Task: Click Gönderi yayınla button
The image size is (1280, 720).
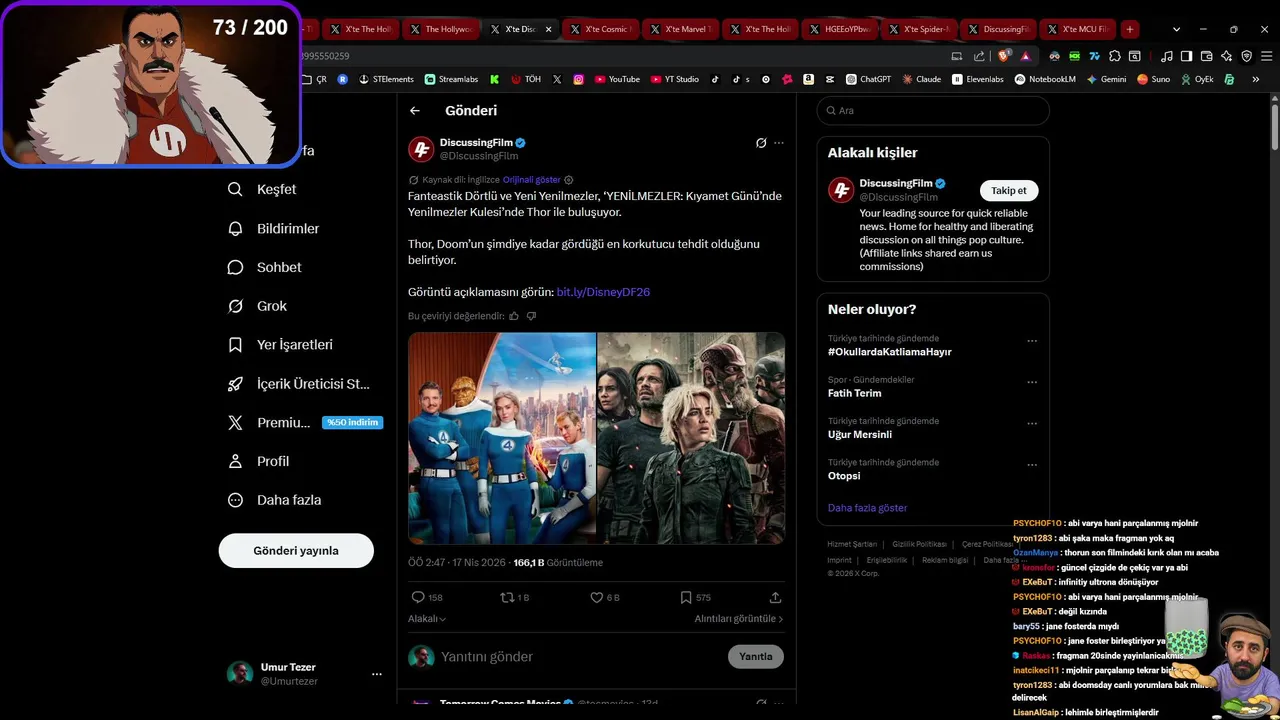Action: click(x=296, y=551)
